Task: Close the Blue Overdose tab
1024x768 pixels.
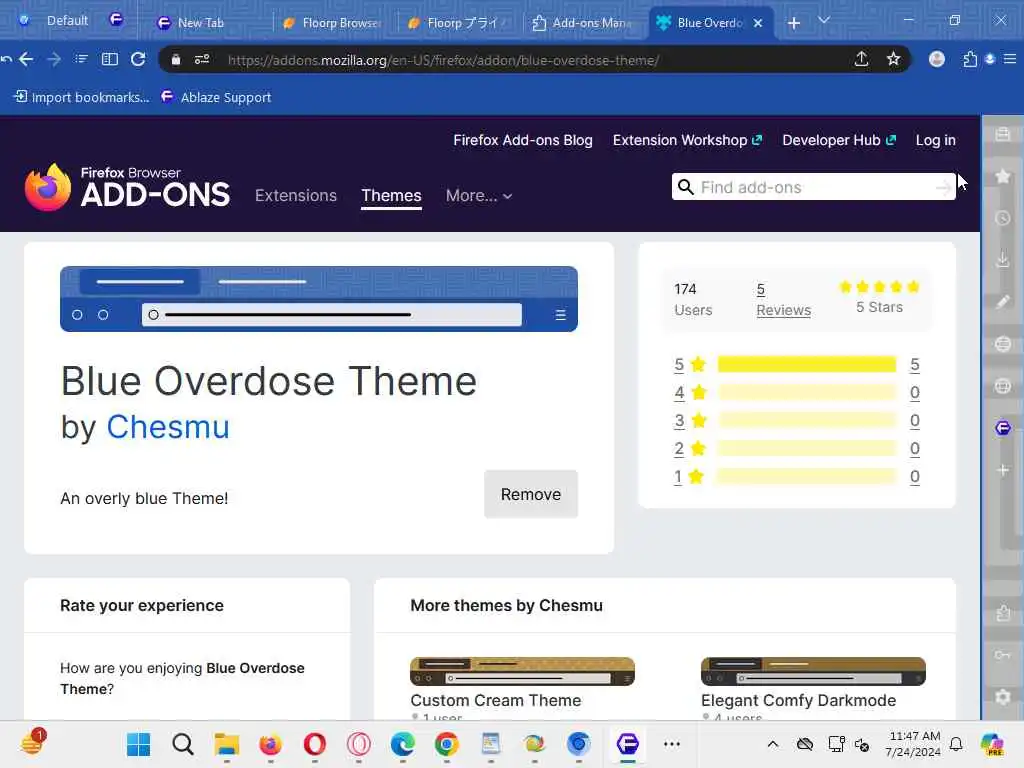Action: (x=758, y=23)
